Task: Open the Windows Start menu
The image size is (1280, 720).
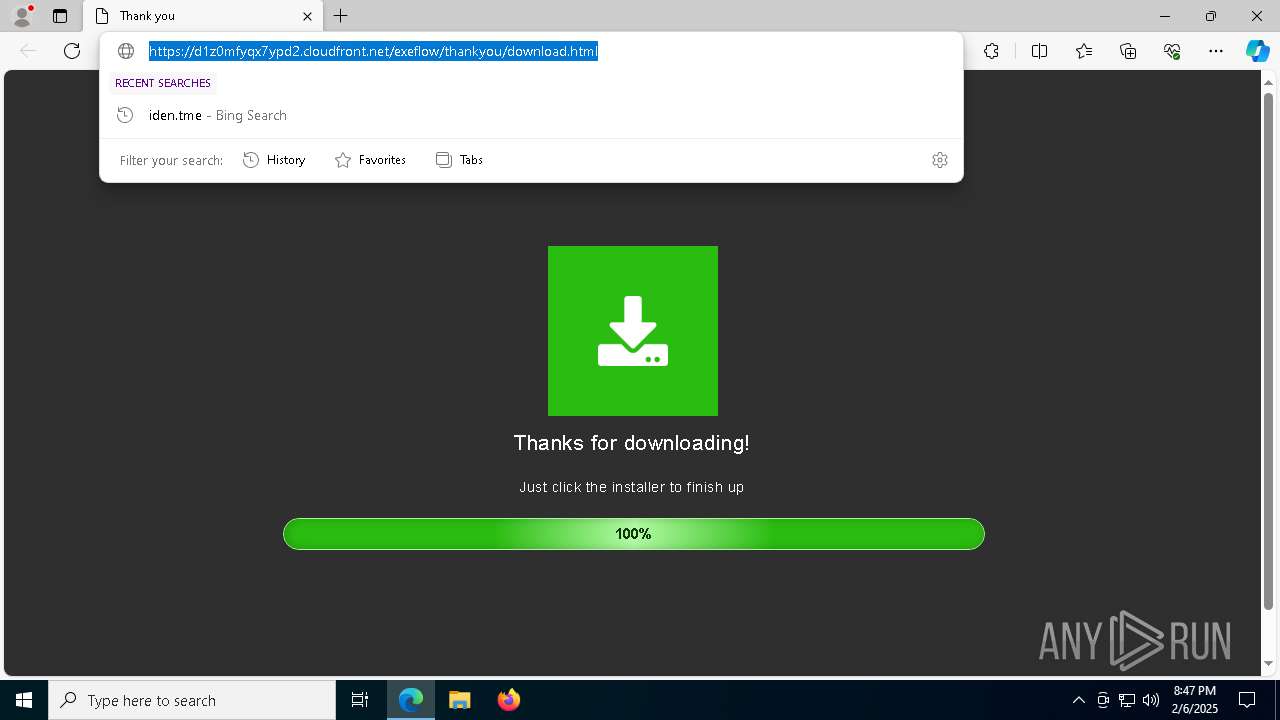Action: [24, 700]
